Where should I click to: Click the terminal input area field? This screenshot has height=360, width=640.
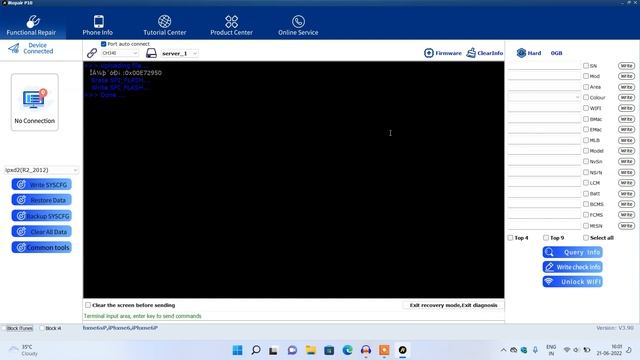(x=293, y=316)
